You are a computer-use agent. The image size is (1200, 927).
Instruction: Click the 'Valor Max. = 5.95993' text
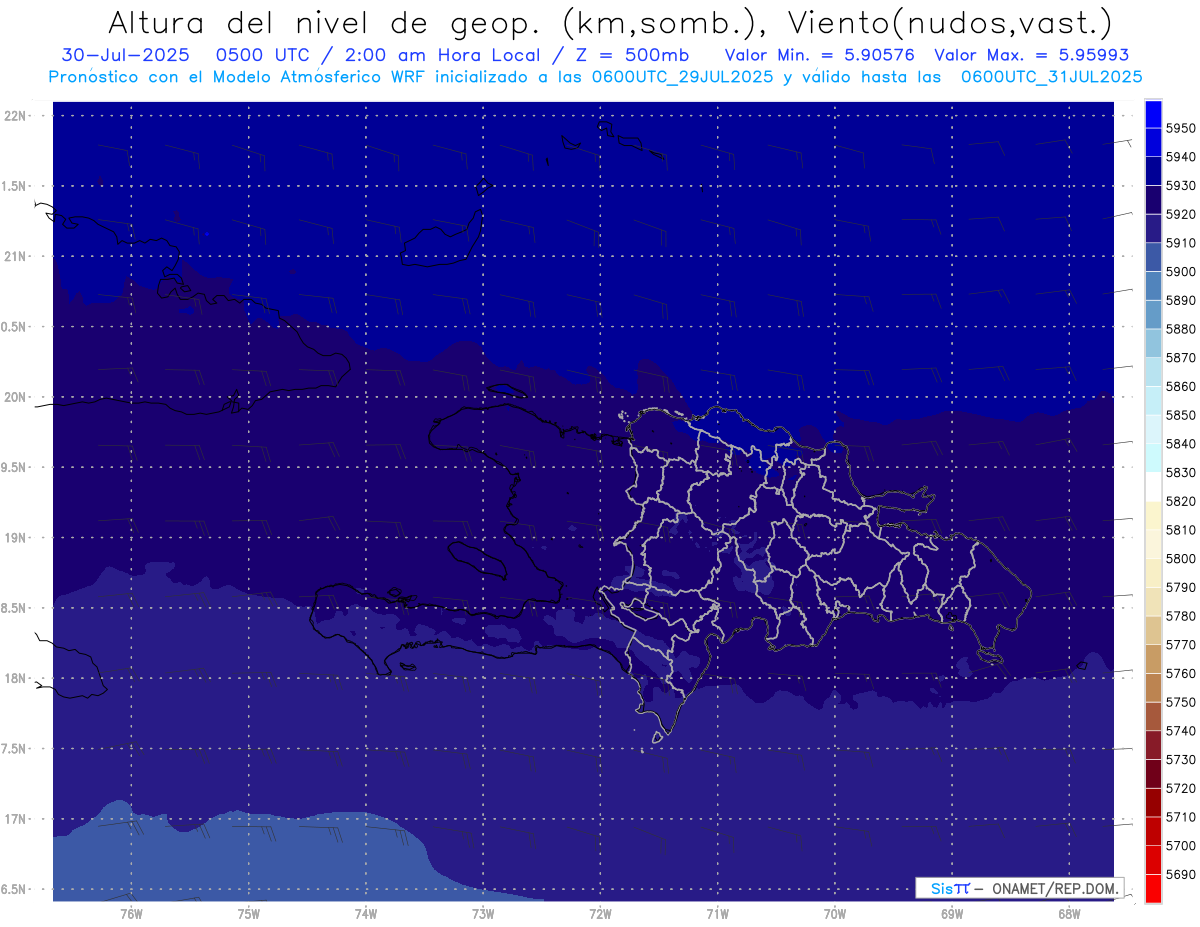pyautogui.click(x=1031, y=55)
